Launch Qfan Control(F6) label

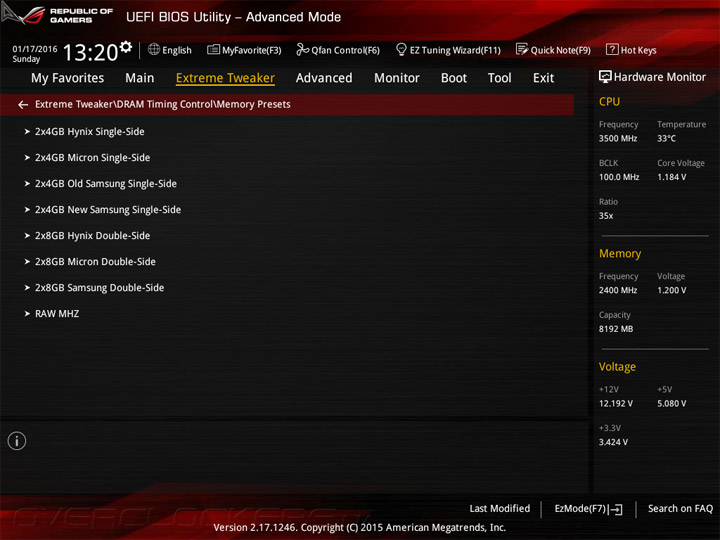(x=346, y=50)
